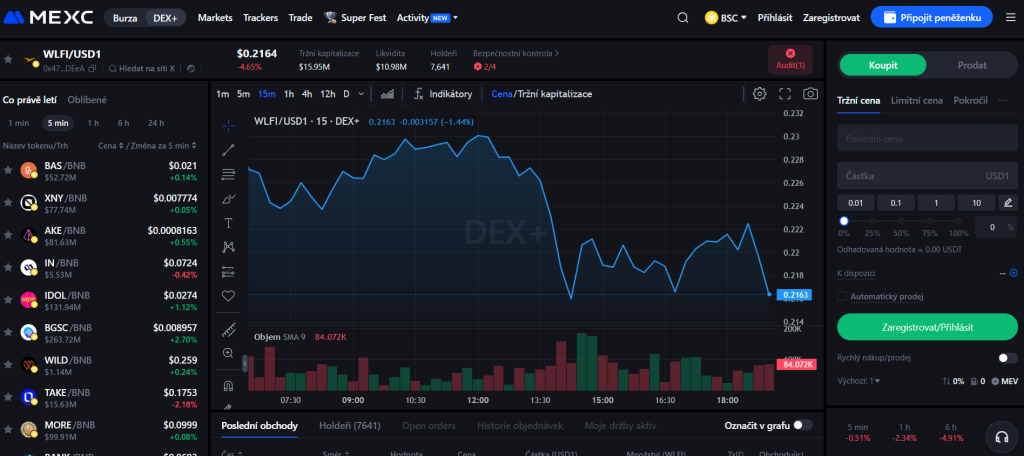Switch chart to Tržní kapitalizace view
This screenshot has width=1024, height=456.
pyautogui.click(x=553, y=94)
